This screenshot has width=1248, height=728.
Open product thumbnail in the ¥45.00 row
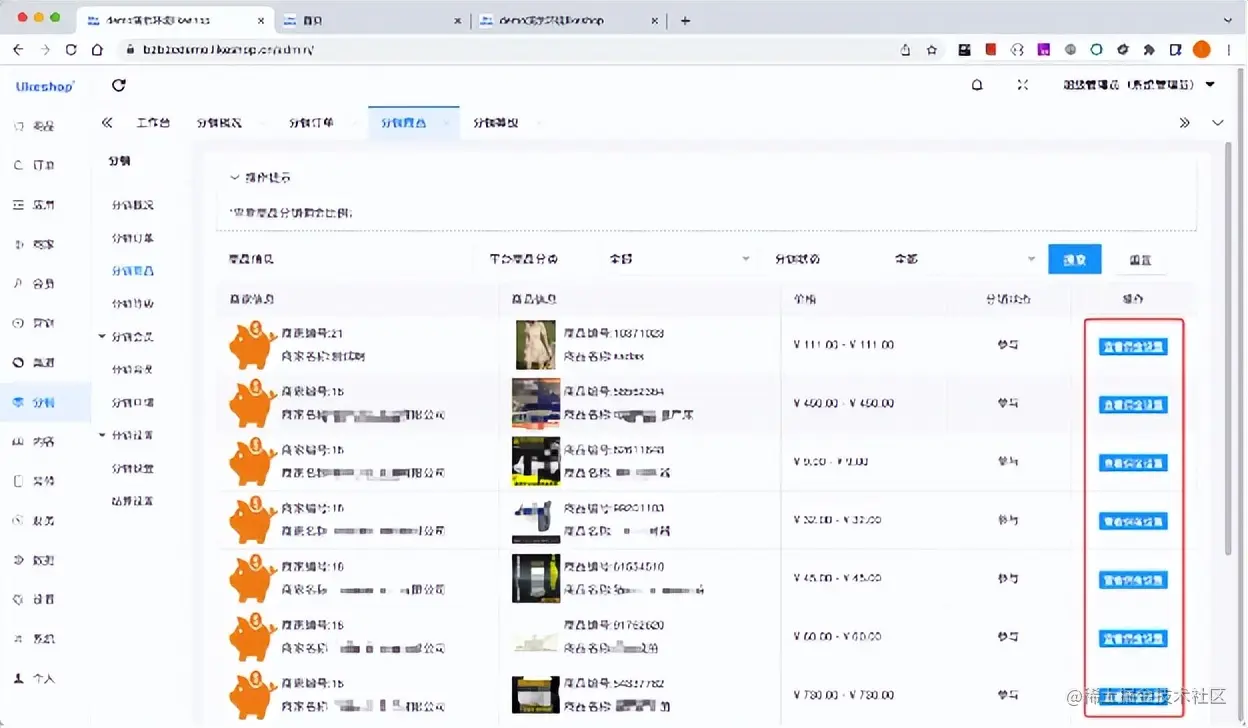coord(536,578)
